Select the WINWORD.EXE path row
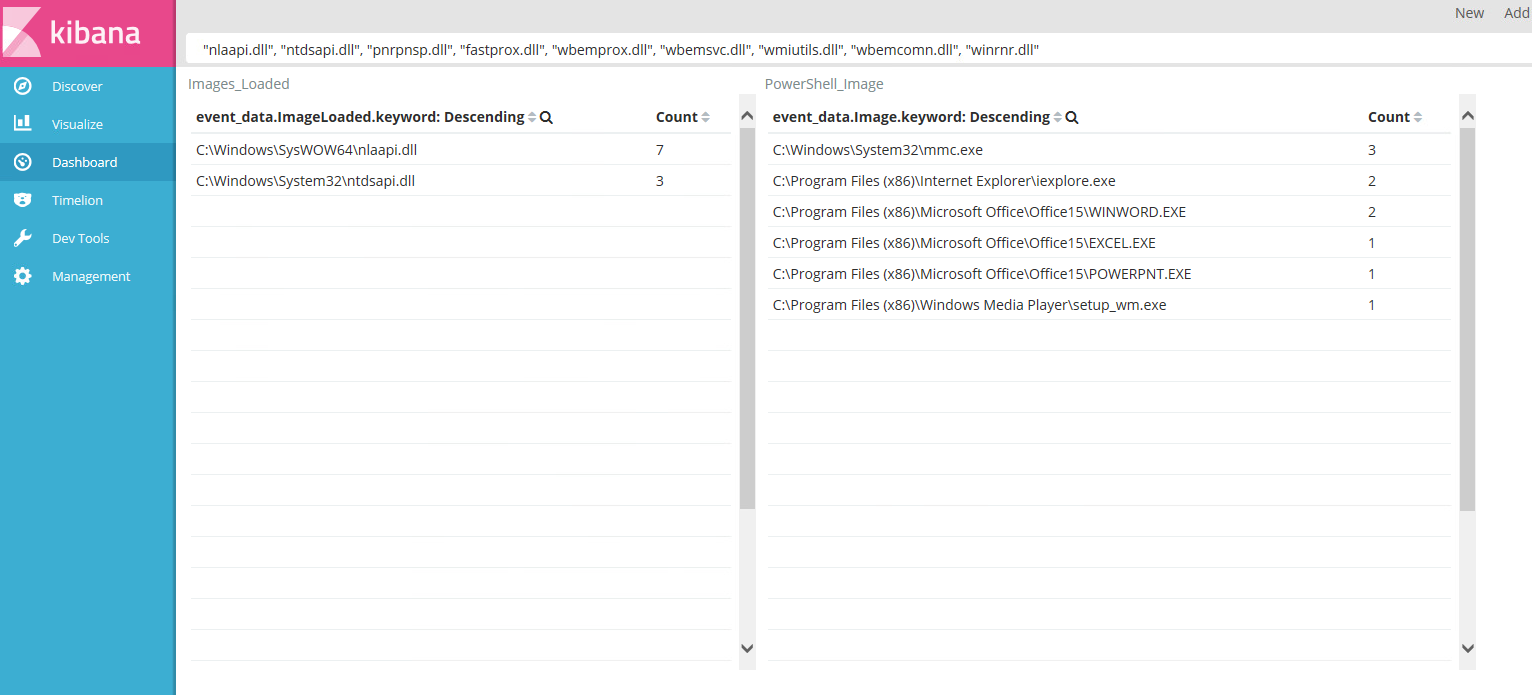The image size is (1532, 695). pyautogui.click(x=1109, y=211)
